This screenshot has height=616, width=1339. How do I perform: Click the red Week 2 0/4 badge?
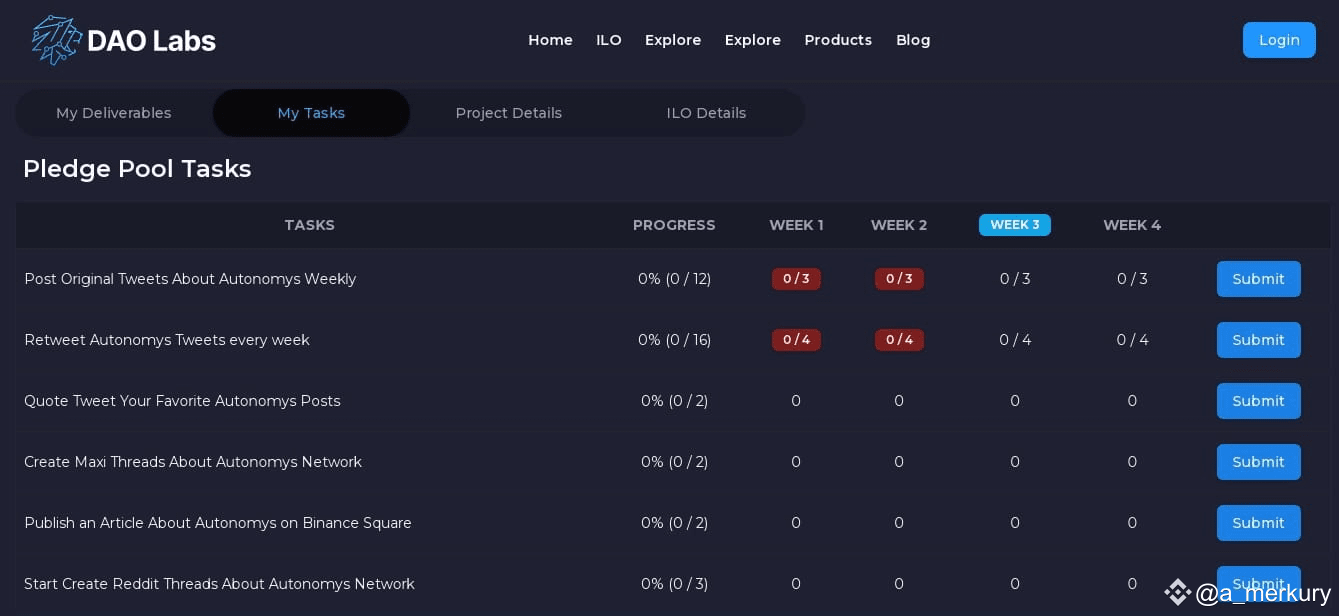click(x=899, y=340)
